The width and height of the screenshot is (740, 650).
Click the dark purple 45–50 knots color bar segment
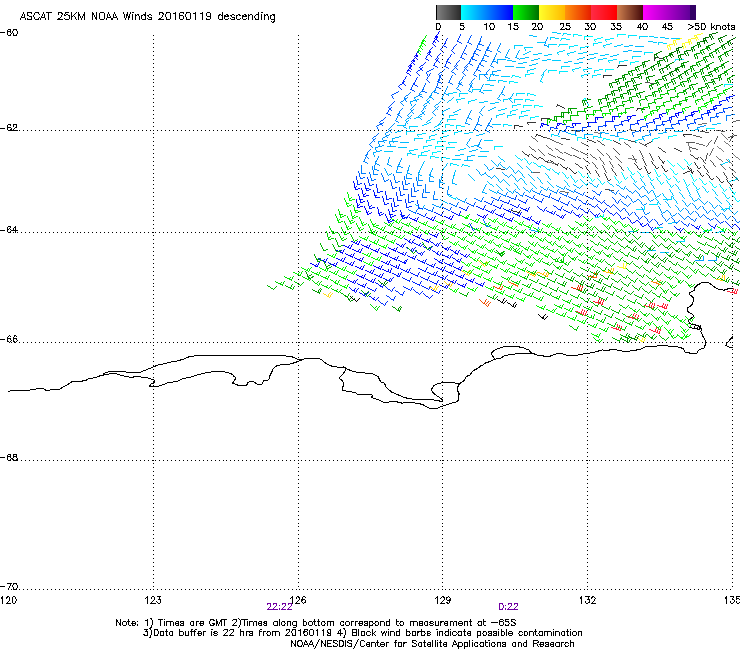pyautogui.click(x=682, y=12)
